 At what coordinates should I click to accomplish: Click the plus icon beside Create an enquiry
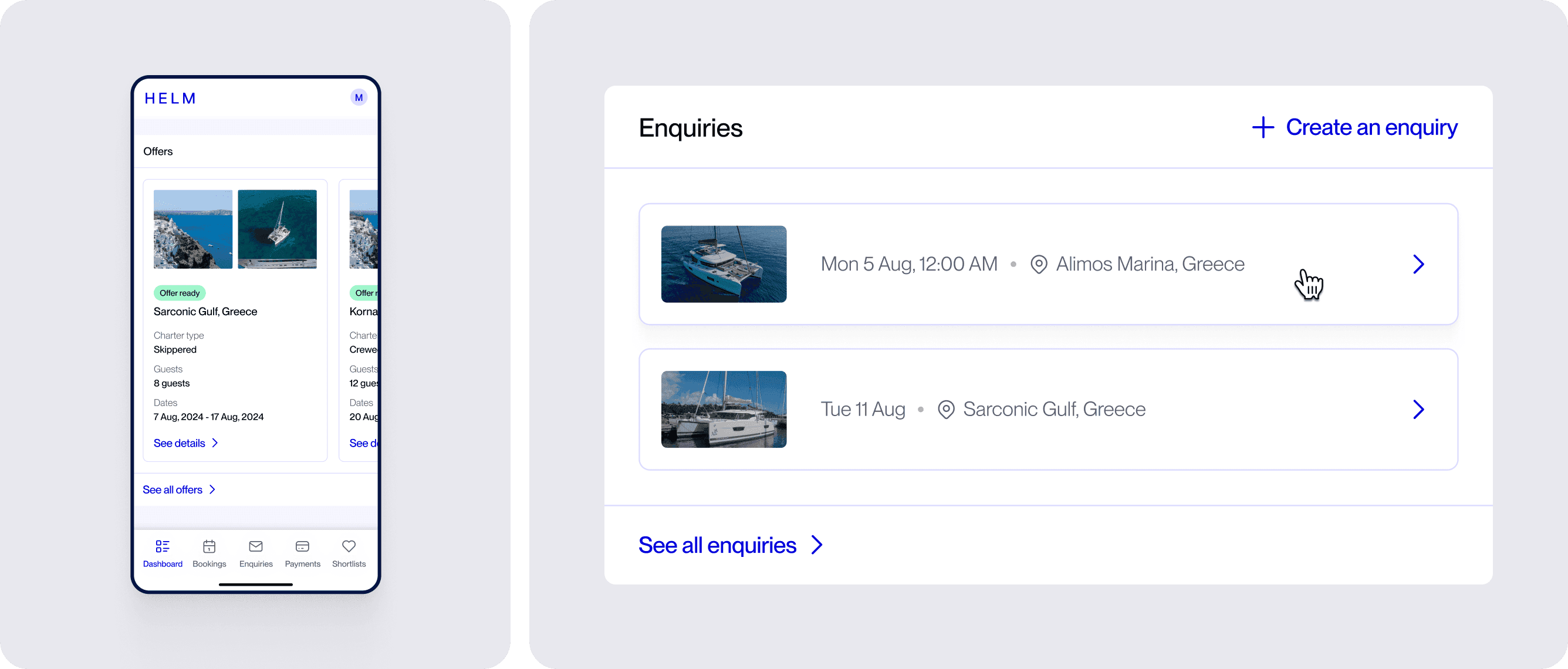1263,127
